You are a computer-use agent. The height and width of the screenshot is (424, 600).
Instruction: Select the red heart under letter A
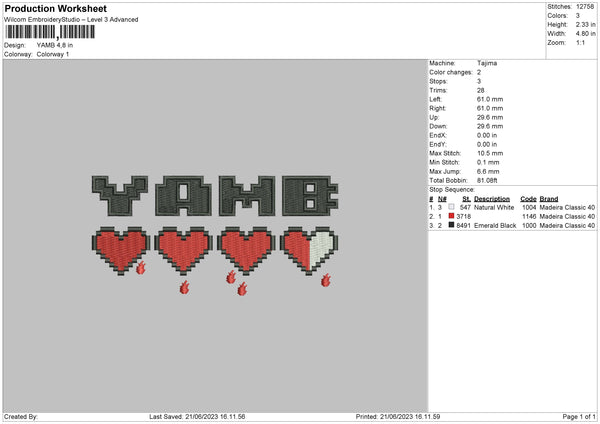184,251
